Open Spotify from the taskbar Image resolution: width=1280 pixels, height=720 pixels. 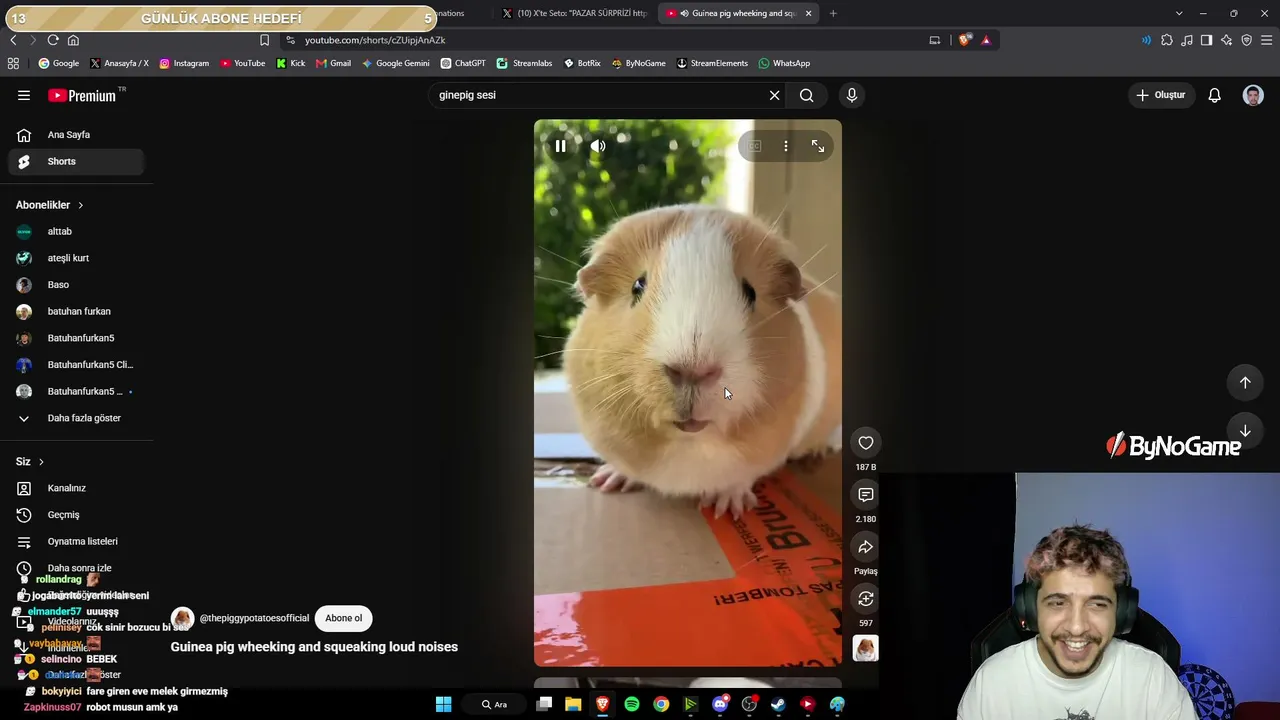click(632, 704)
